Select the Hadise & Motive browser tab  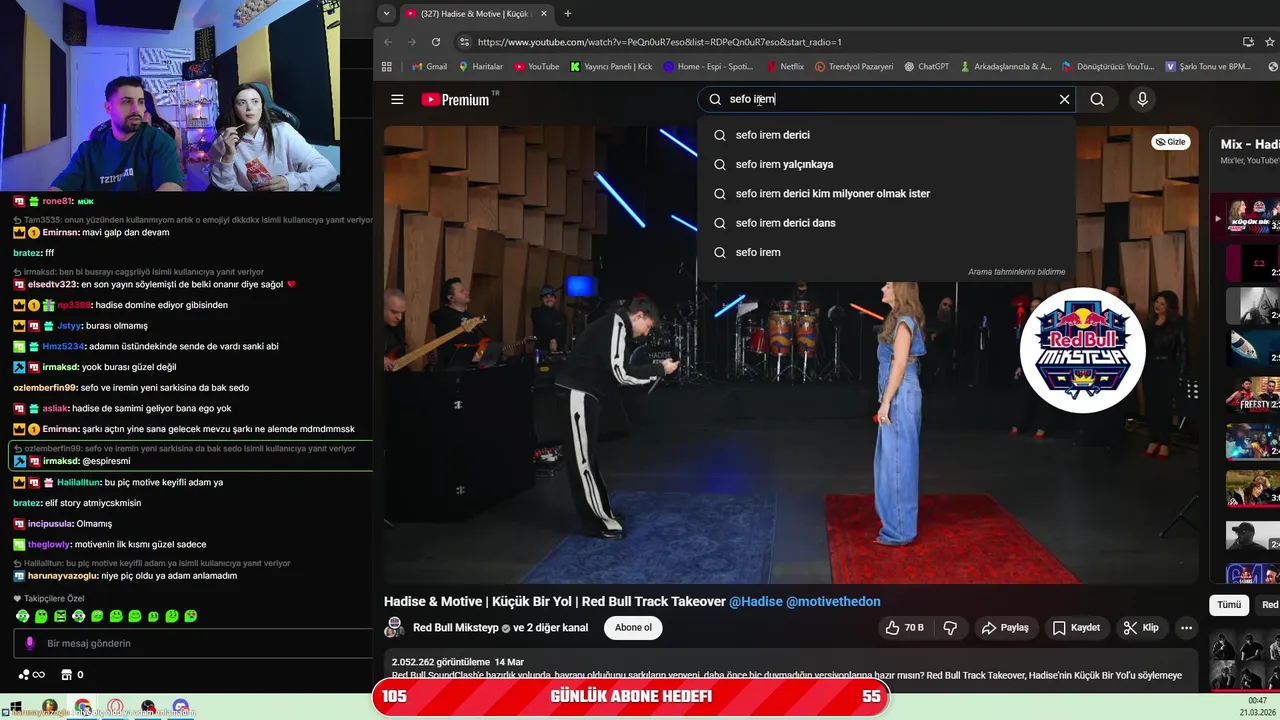click(476, 13)
